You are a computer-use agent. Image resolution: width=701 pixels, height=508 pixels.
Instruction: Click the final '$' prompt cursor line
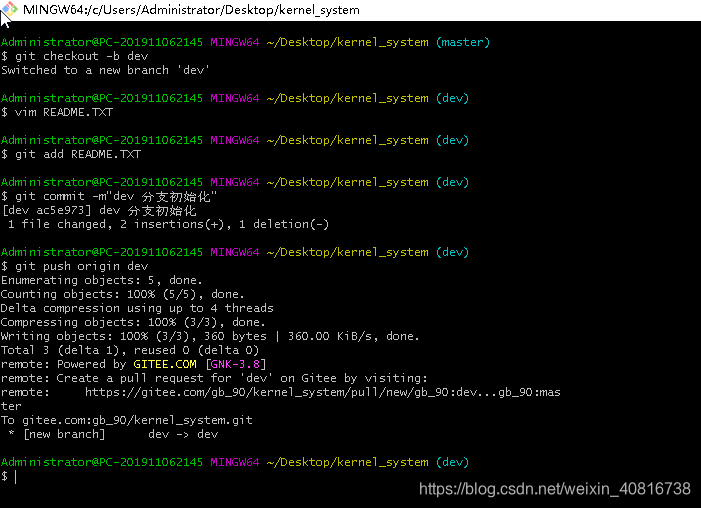click(9, 476)
